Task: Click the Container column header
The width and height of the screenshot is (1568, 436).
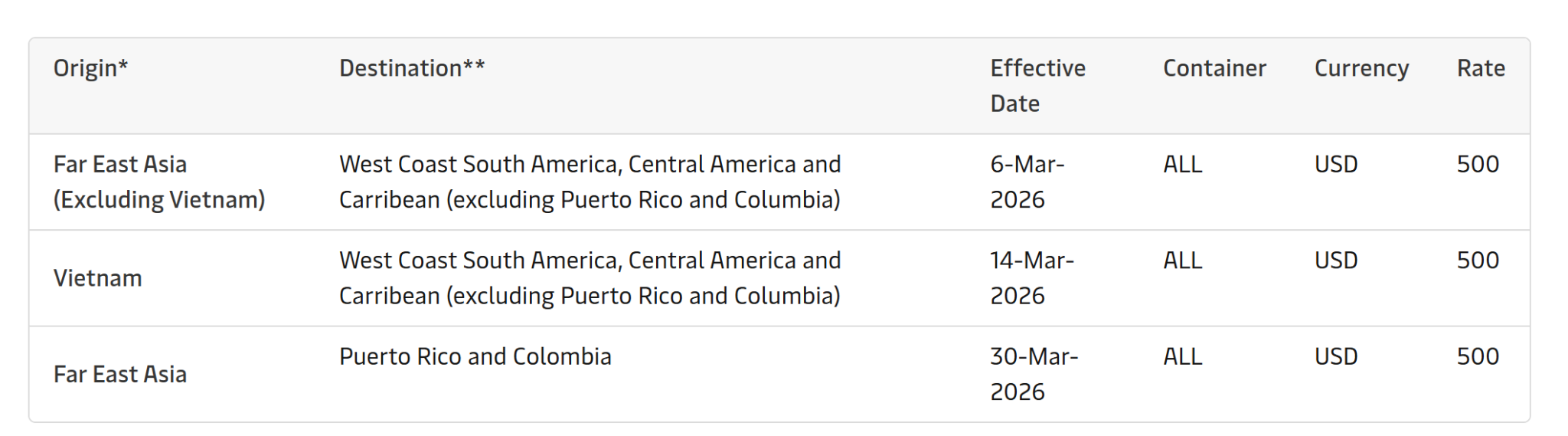Action: [1214, 68]
